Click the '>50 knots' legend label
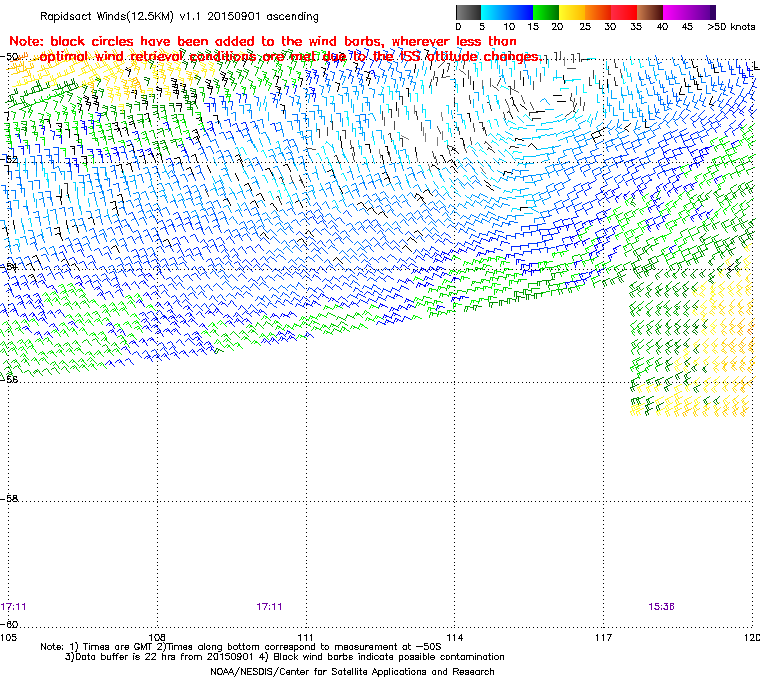The image size is (760, 688). click(x=731, y=27)
